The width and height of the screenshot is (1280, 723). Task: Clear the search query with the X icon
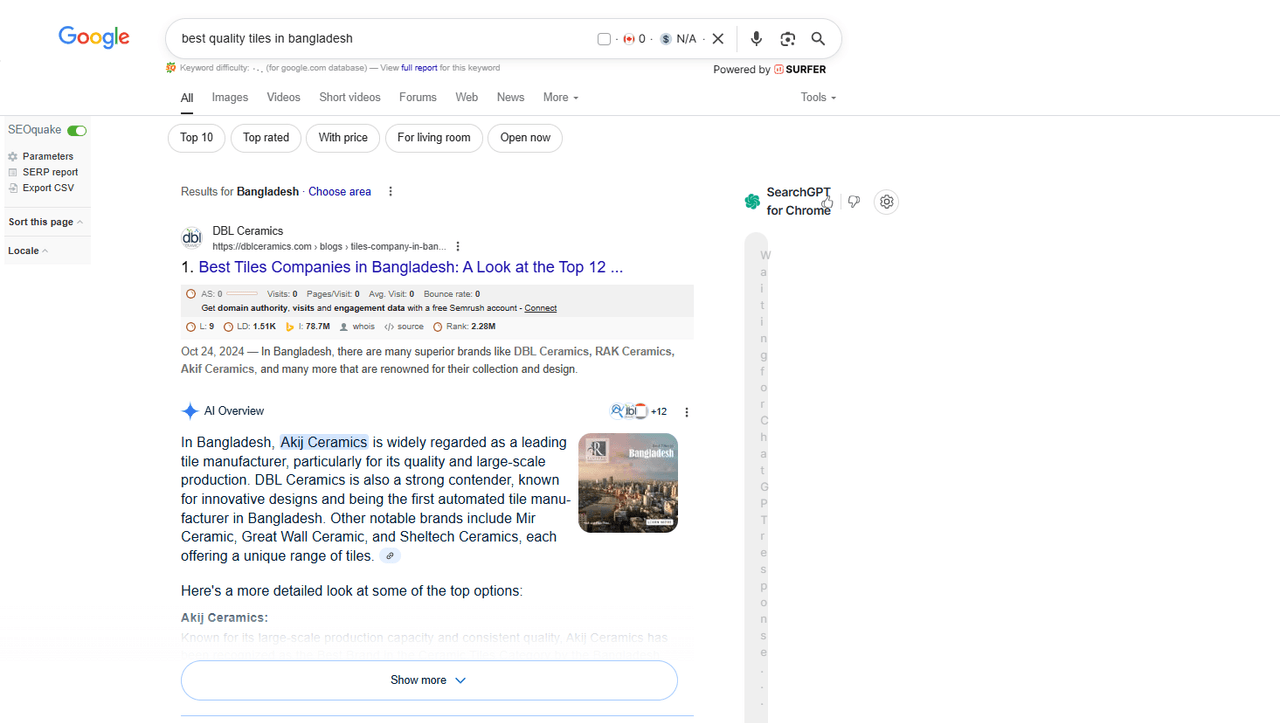pyautogui.click(x=717, y=39)
